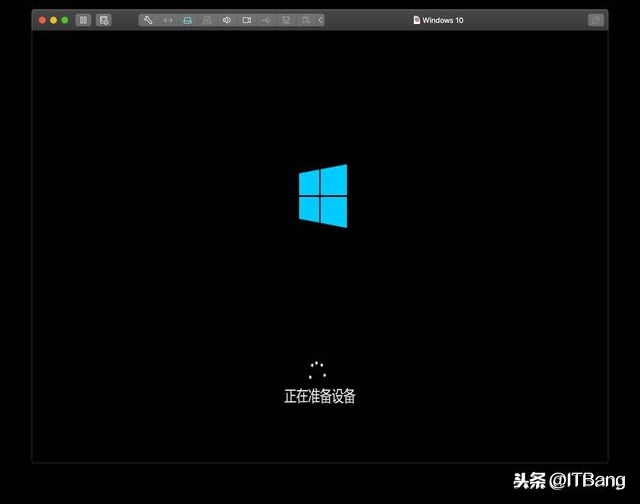This screenshot has width=640, height=504.
Task: Click the view mode button at title bar right
Action: pyautogui.click(x=596, y=20)
